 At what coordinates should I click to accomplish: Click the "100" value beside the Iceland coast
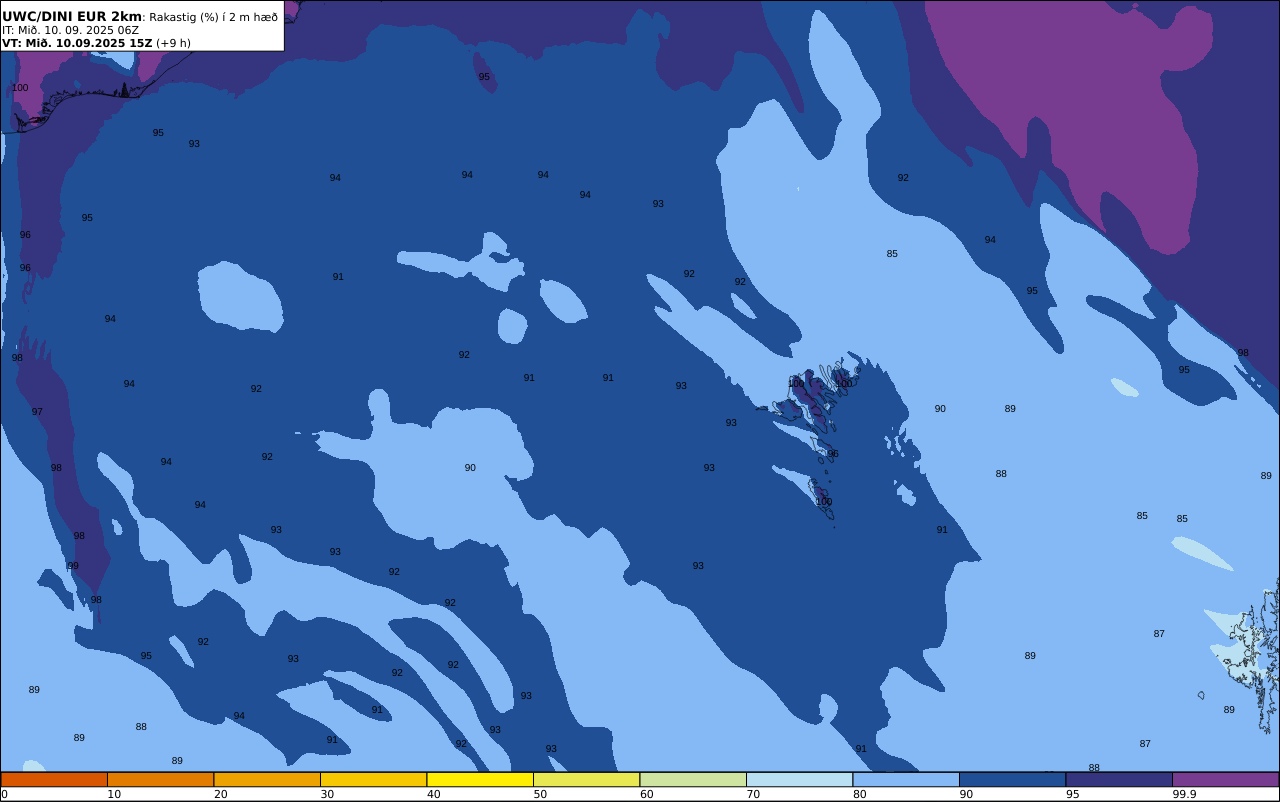[x=20, y=88]
